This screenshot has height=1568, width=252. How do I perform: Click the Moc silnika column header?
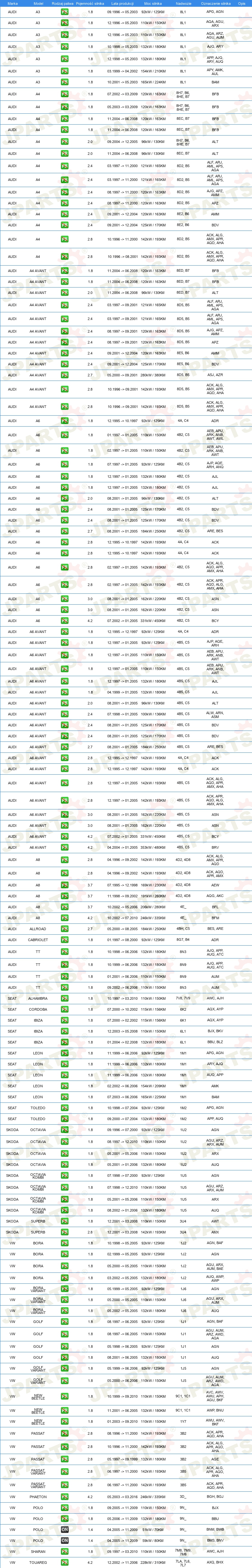153,3
